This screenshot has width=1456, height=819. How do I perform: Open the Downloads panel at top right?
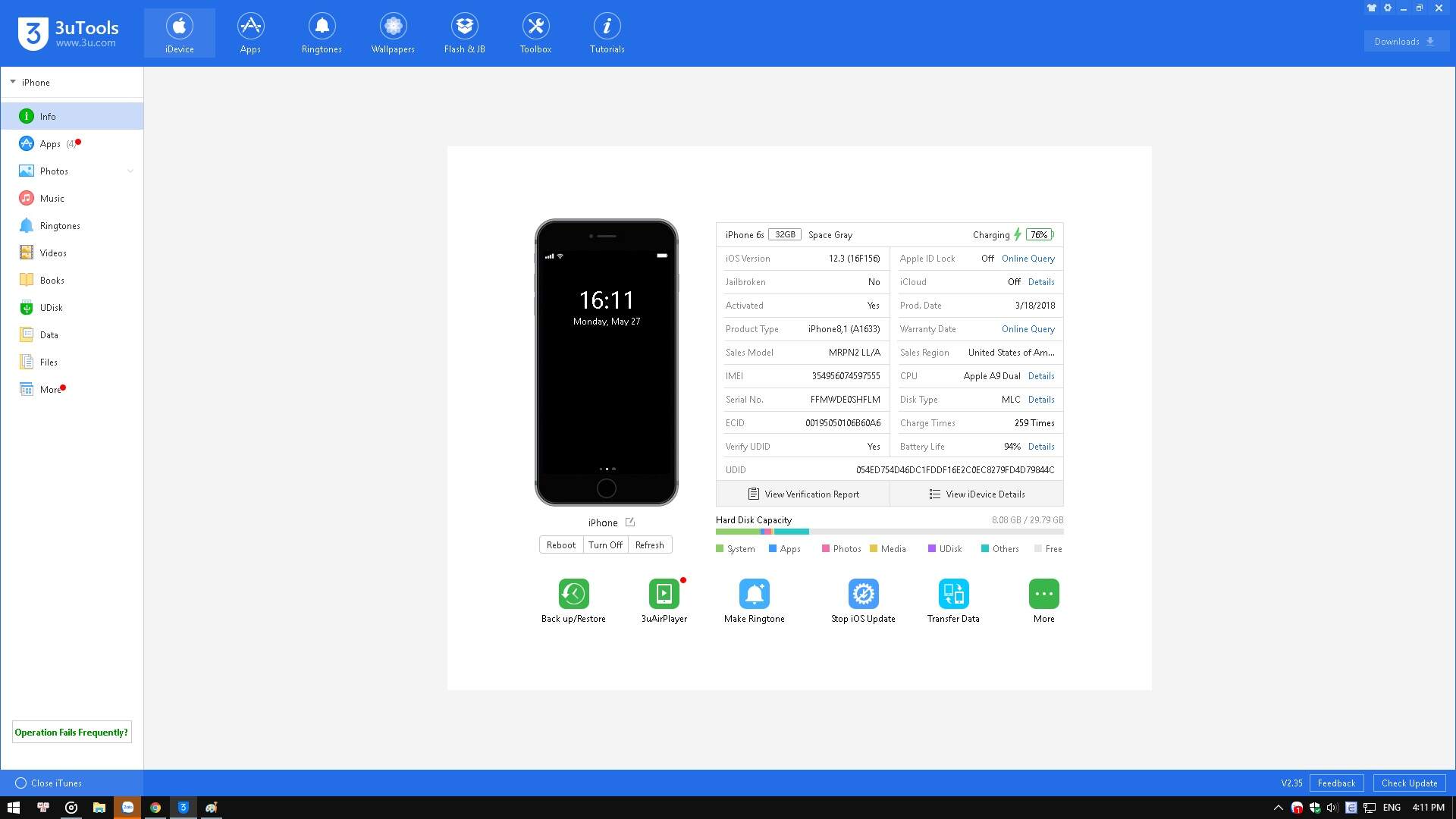[x=1405, y=42]
